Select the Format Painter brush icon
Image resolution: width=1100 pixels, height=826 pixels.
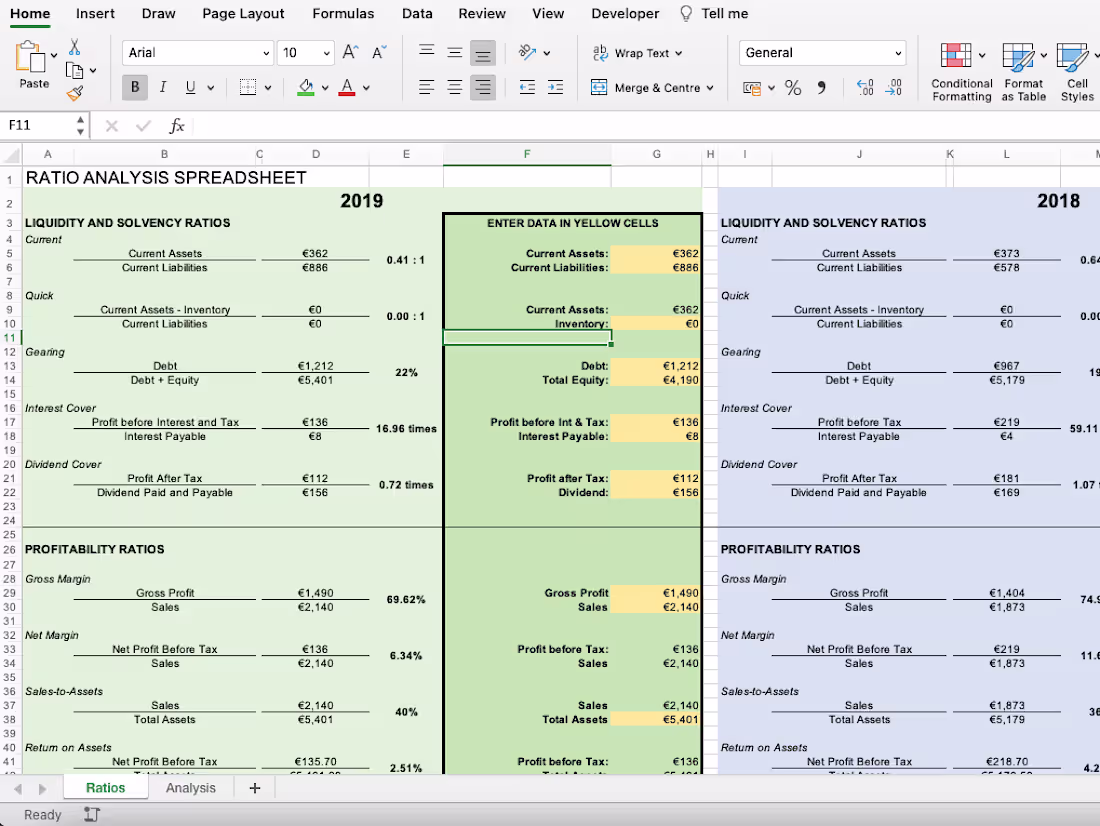coord(74,93)
